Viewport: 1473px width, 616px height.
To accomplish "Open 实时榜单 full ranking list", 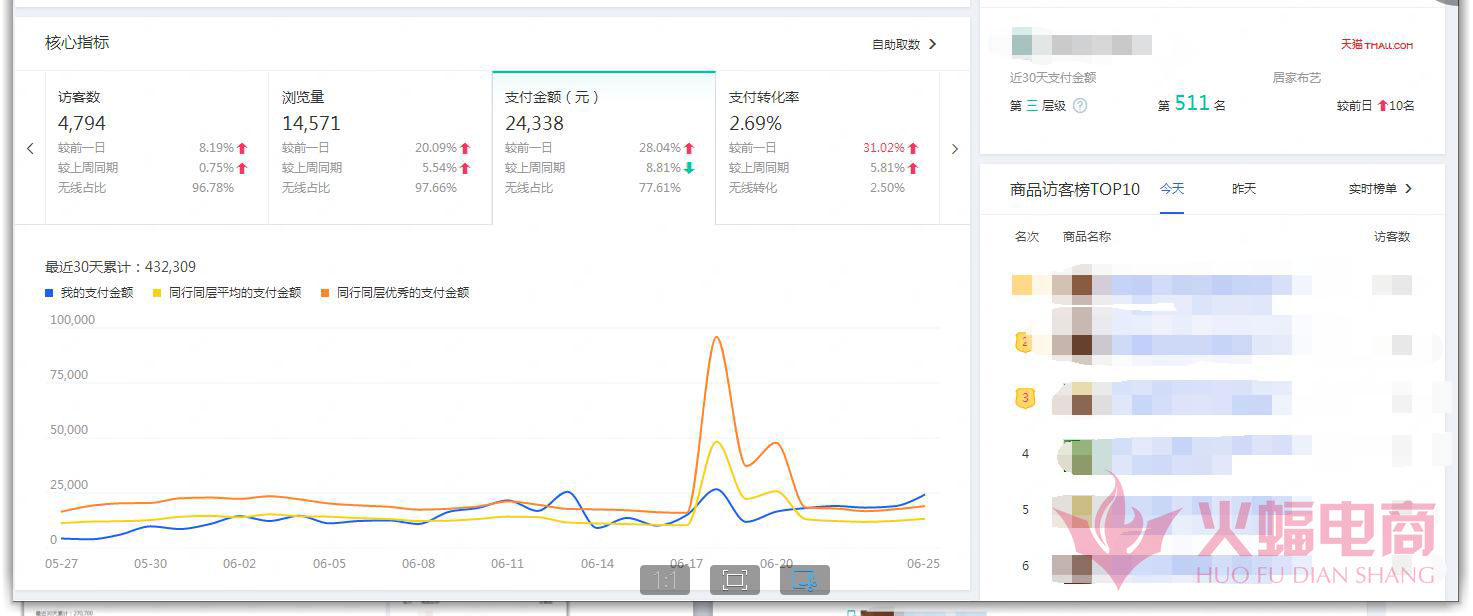I will click(1380, 189).
